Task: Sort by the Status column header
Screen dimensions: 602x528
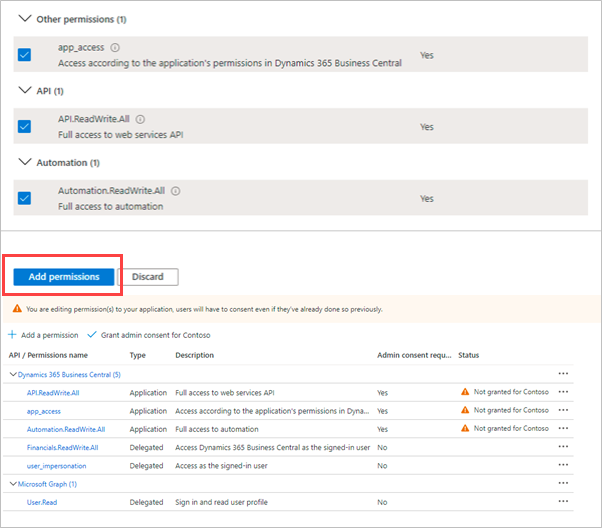Action: click(469, 355)
